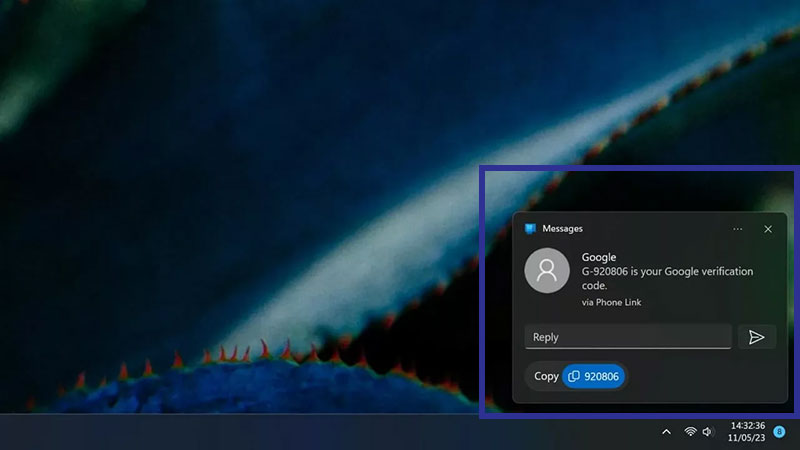Dismiss the Messages notification with X
This screenshot has height=450, width=800.
pyautogui.click(x=768, y=229)
